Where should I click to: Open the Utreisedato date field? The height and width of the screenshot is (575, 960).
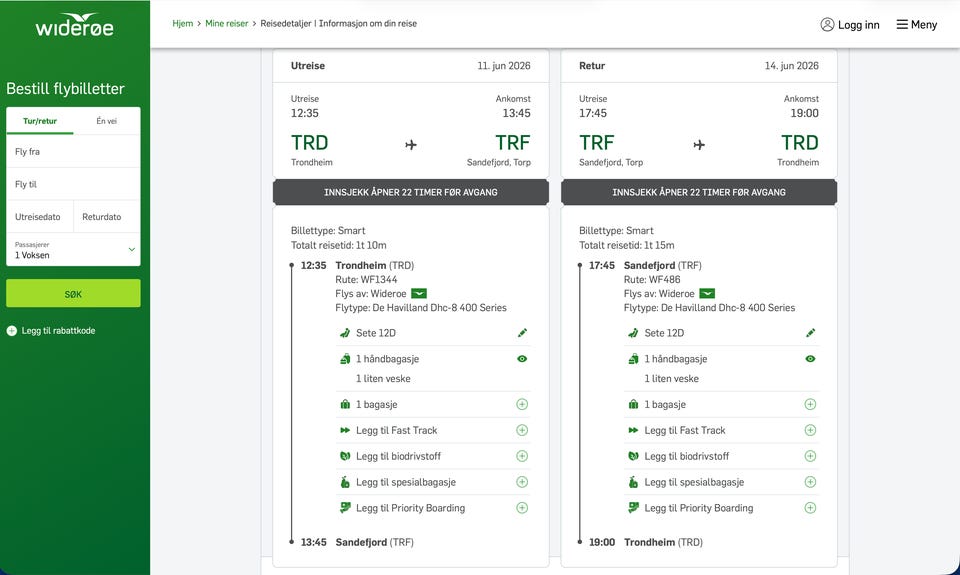tap(40, 217)
